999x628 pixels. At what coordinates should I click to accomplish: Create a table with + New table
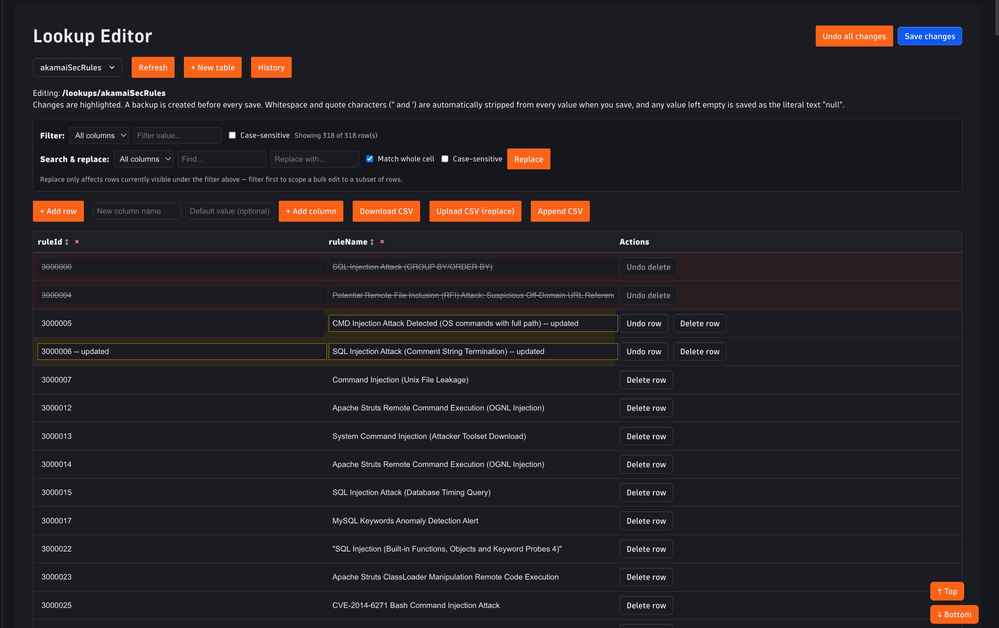[x=213, y=68]
